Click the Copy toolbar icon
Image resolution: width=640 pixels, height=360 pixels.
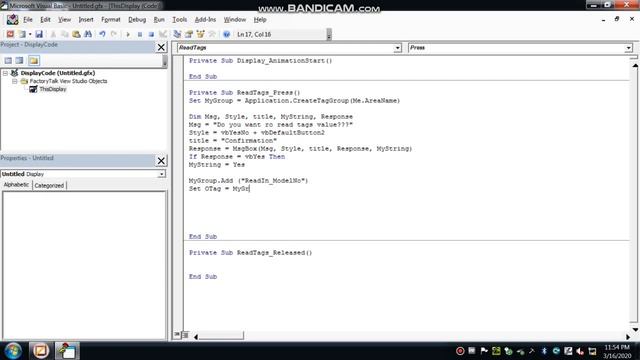click(x=64, y=34)
